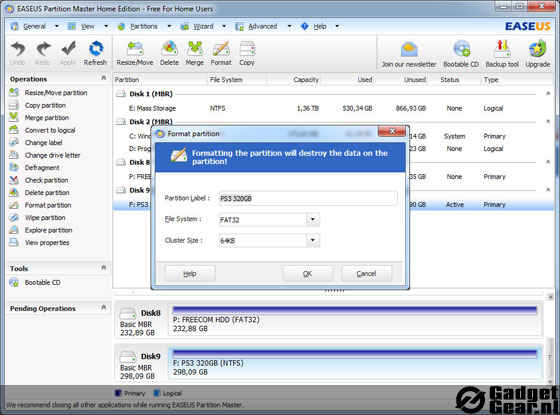Open View properties in sidebar
Viewport: 560px width, 415px height.
[x=39, y=243]
